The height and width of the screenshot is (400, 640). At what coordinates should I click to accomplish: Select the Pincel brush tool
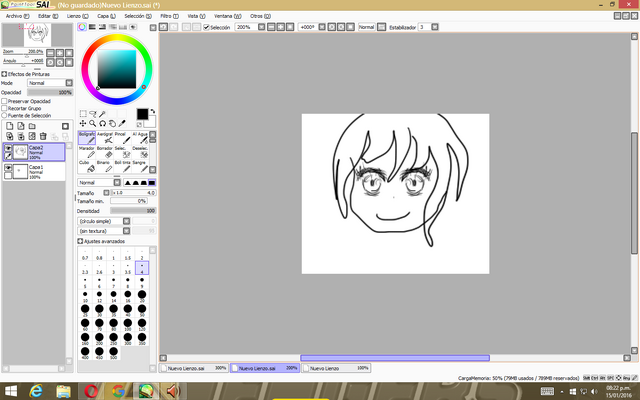122,138
